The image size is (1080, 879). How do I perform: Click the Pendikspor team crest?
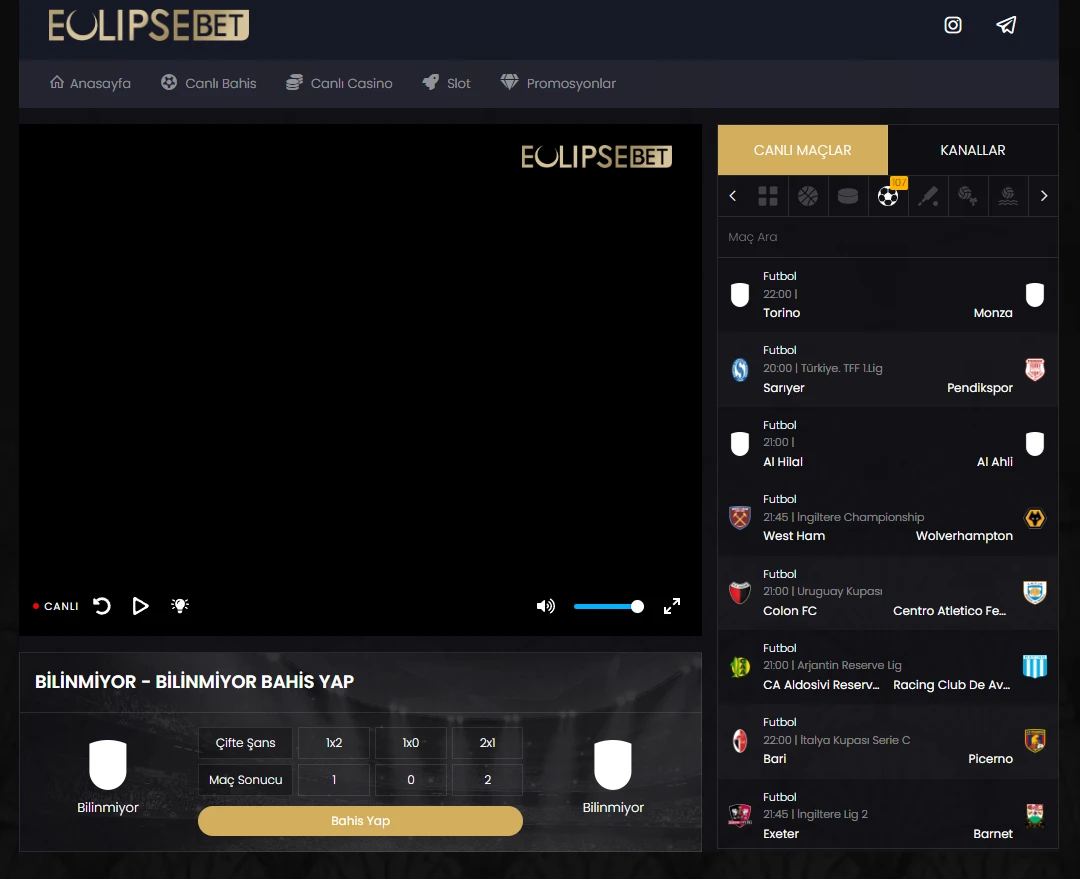pyautogui.click(x=1035, y=370)
